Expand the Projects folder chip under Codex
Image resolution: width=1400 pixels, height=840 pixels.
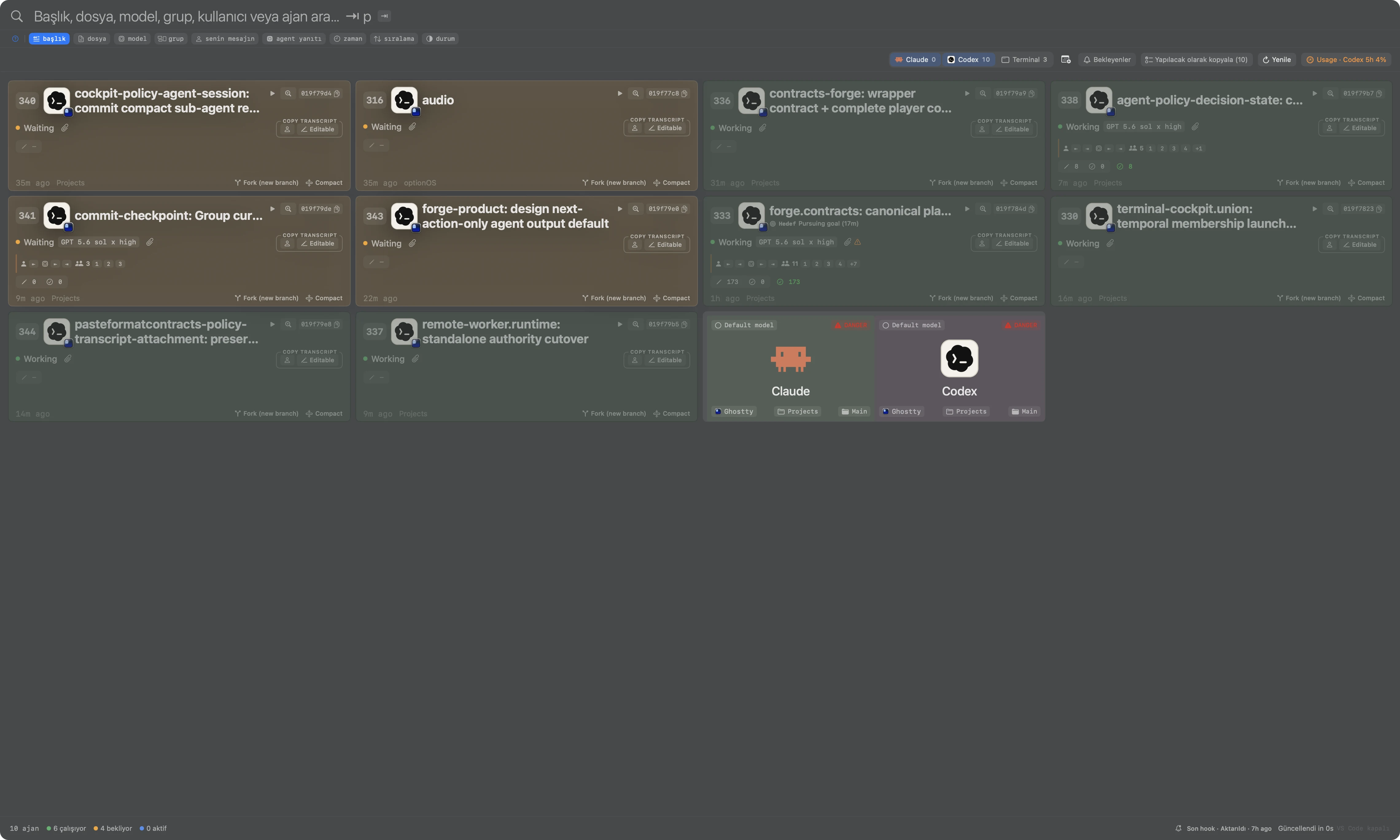(x=966, y=411)
